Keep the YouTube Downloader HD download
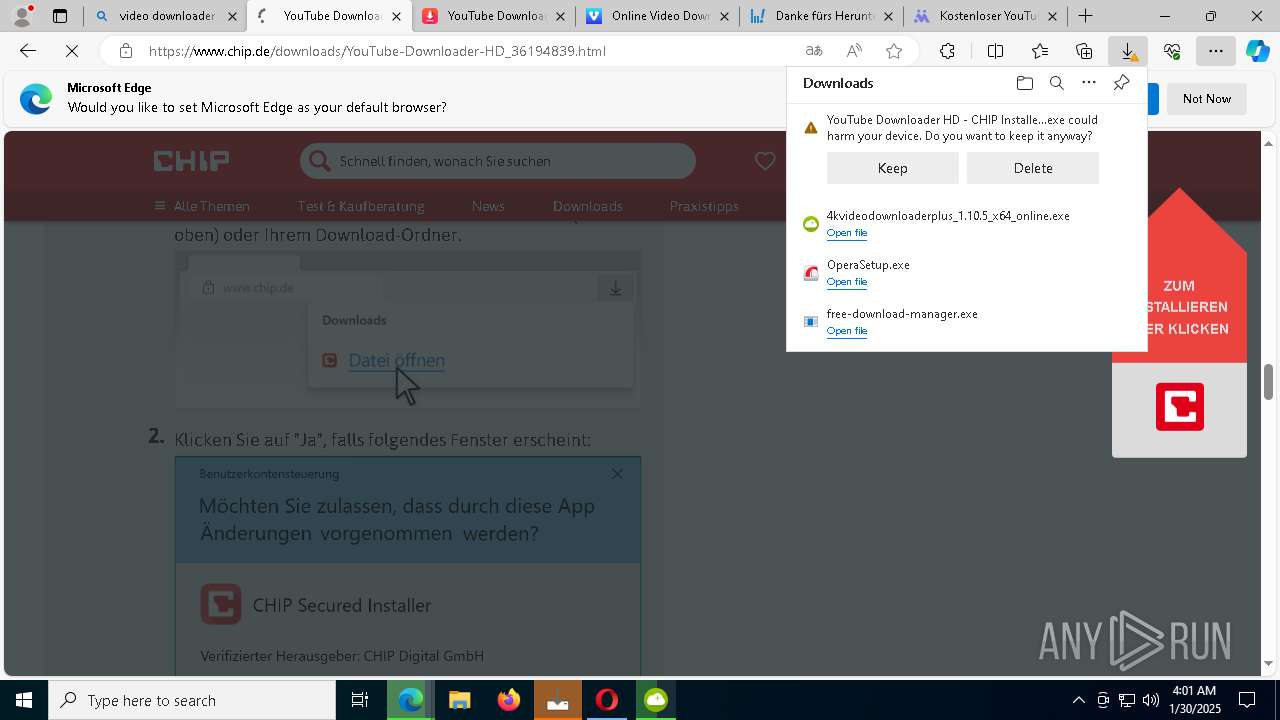This screenshot has width=1280, height=720. pos(893,168)
